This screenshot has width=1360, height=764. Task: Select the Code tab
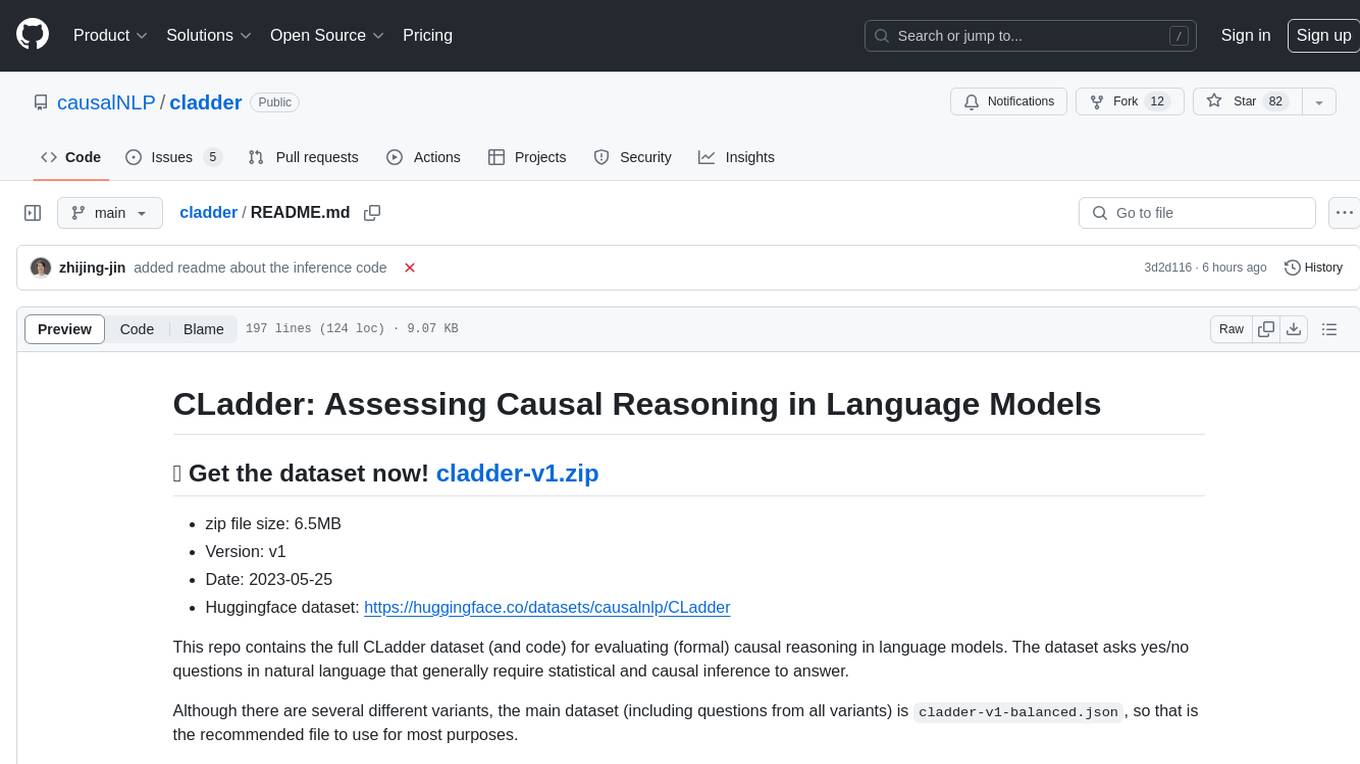click(x=70, y=157)
